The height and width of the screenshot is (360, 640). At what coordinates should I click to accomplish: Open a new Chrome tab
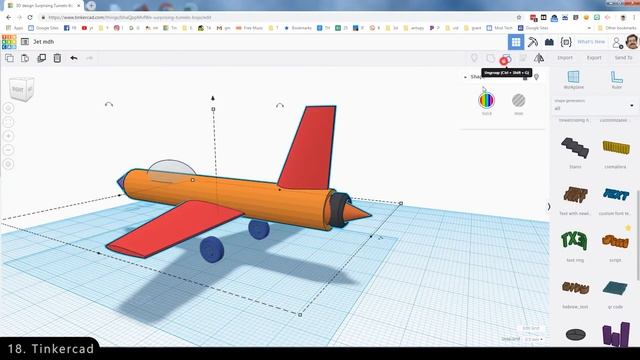[91, 5]
